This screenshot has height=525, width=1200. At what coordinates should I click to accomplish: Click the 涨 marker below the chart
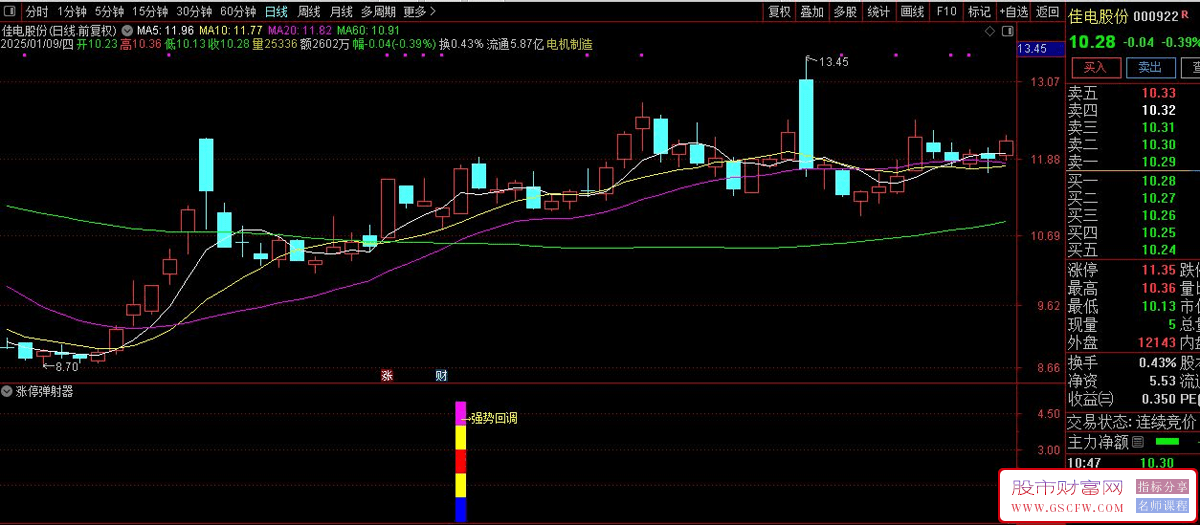[388, 377]
